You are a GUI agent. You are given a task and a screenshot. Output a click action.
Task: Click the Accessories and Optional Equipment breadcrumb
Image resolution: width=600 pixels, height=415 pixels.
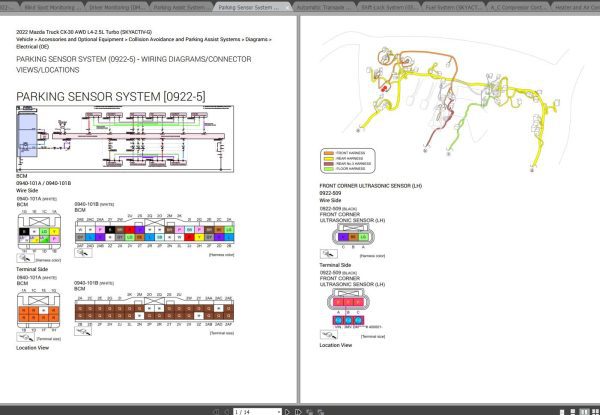tap(81, 39)
